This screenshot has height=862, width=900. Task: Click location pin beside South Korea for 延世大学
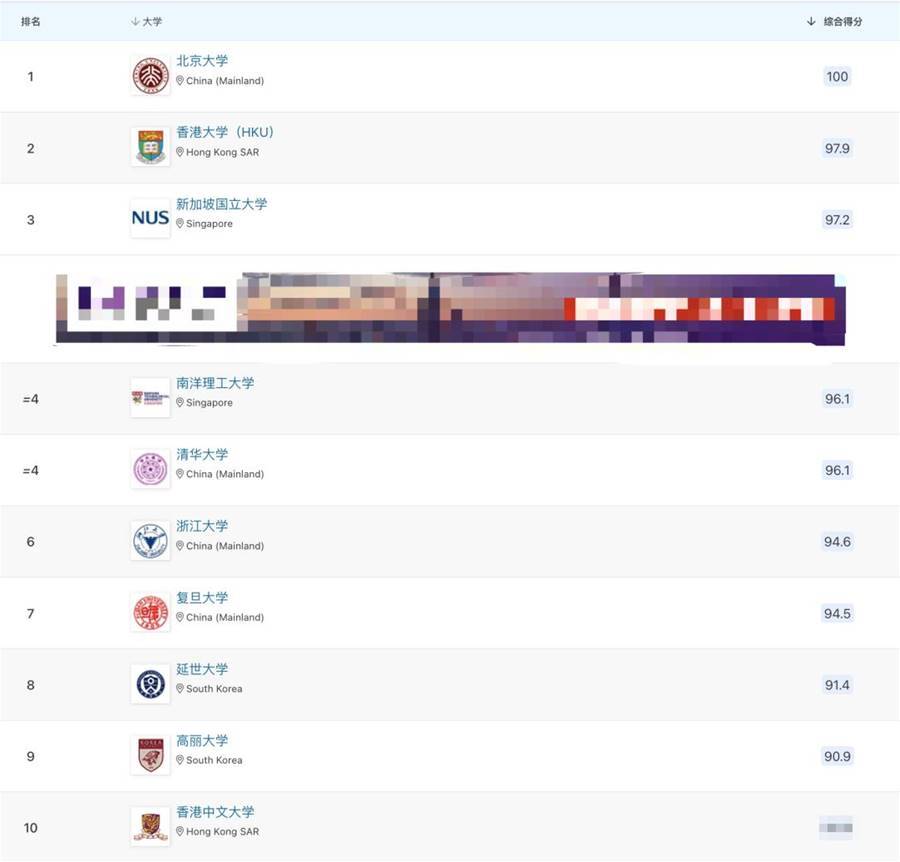pos(180,689)
